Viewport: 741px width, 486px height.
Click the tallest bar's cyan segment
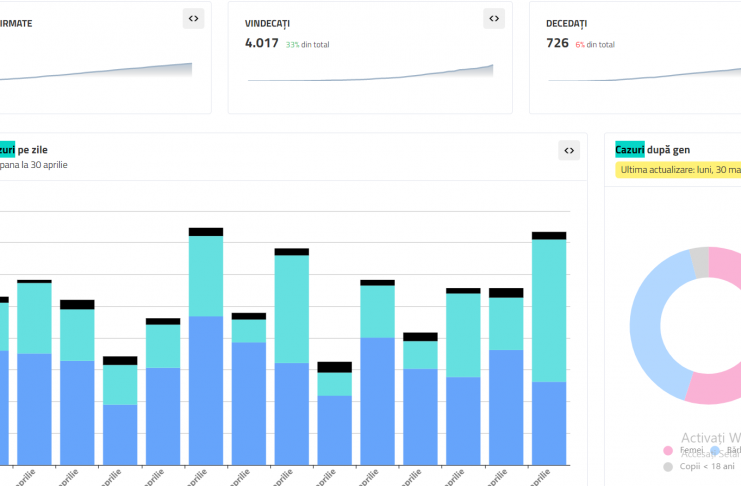206,275
